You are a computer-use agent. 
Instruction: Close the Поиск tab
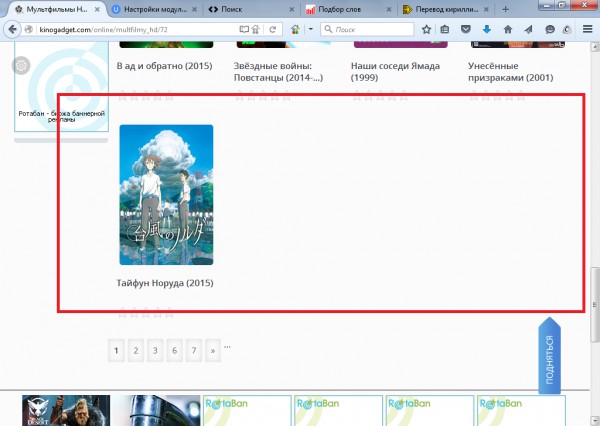click(292, 10)
